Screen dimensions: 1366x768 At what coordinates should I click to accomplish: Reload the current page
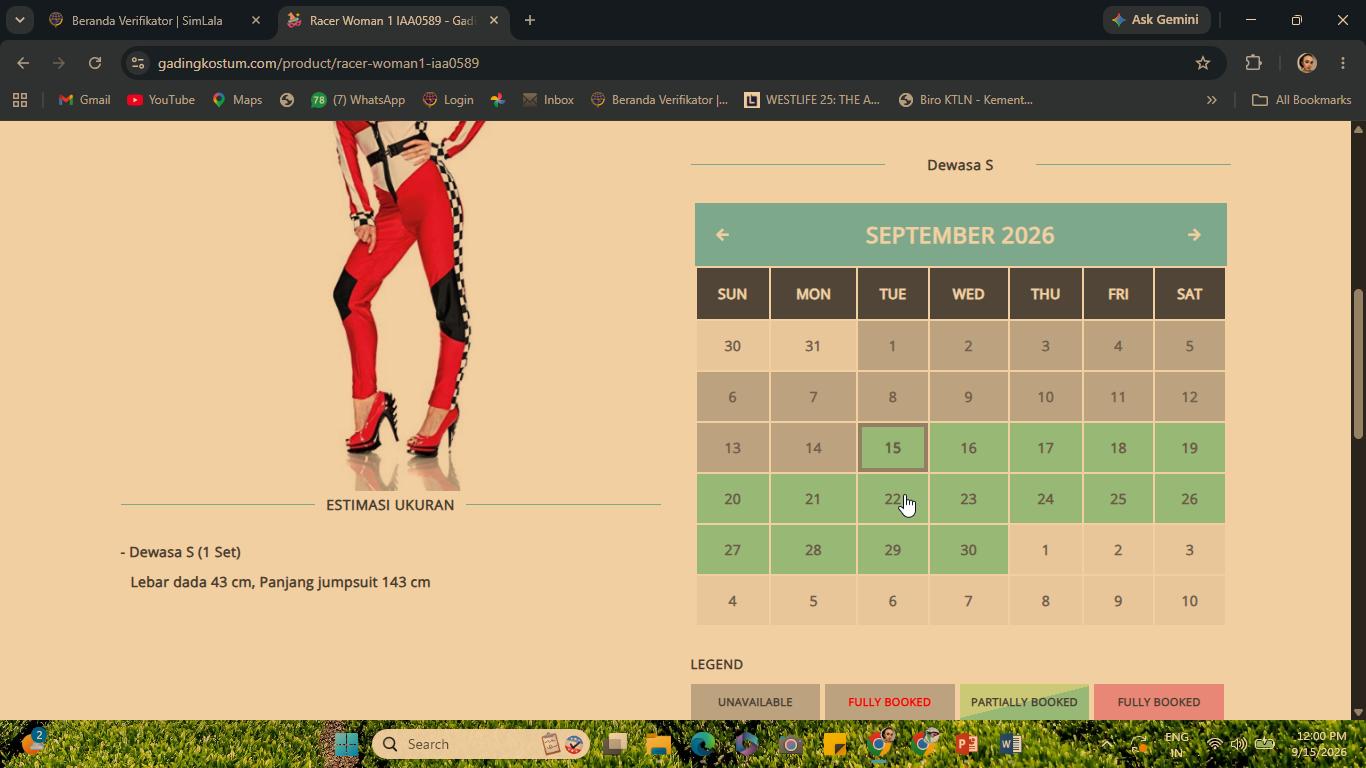pos(95,63)
